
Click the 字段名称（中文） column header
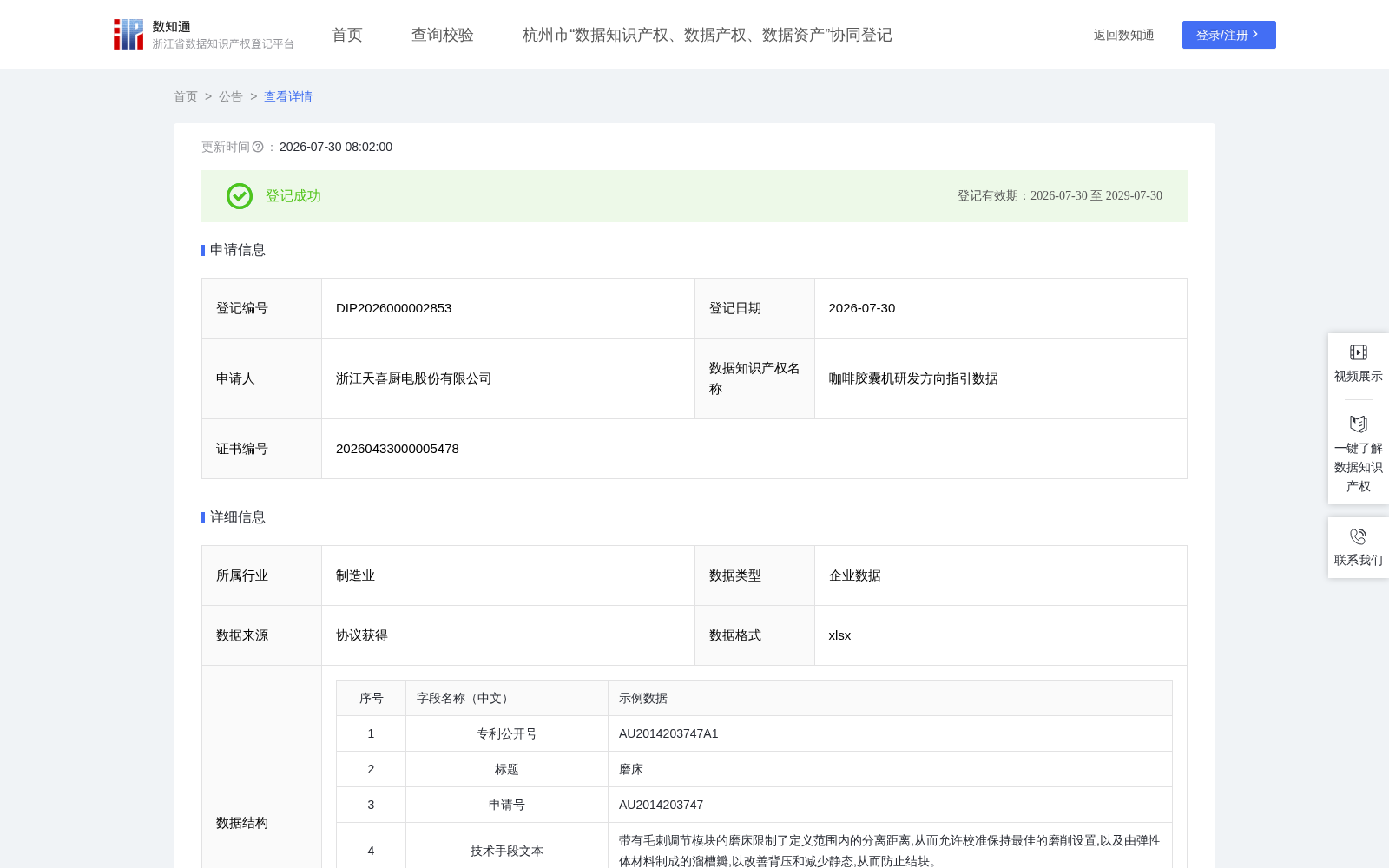[507, 698]
